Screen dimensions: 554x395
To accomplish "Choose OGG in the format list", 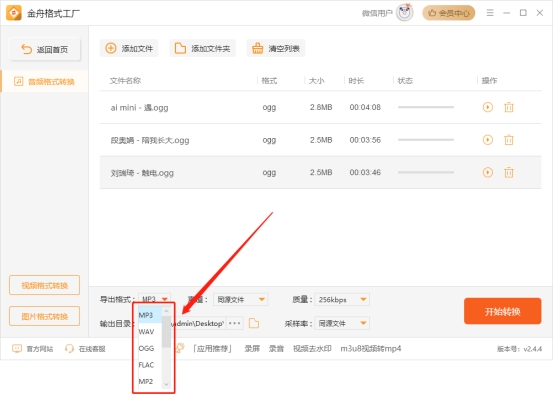I will click(150, 348).
